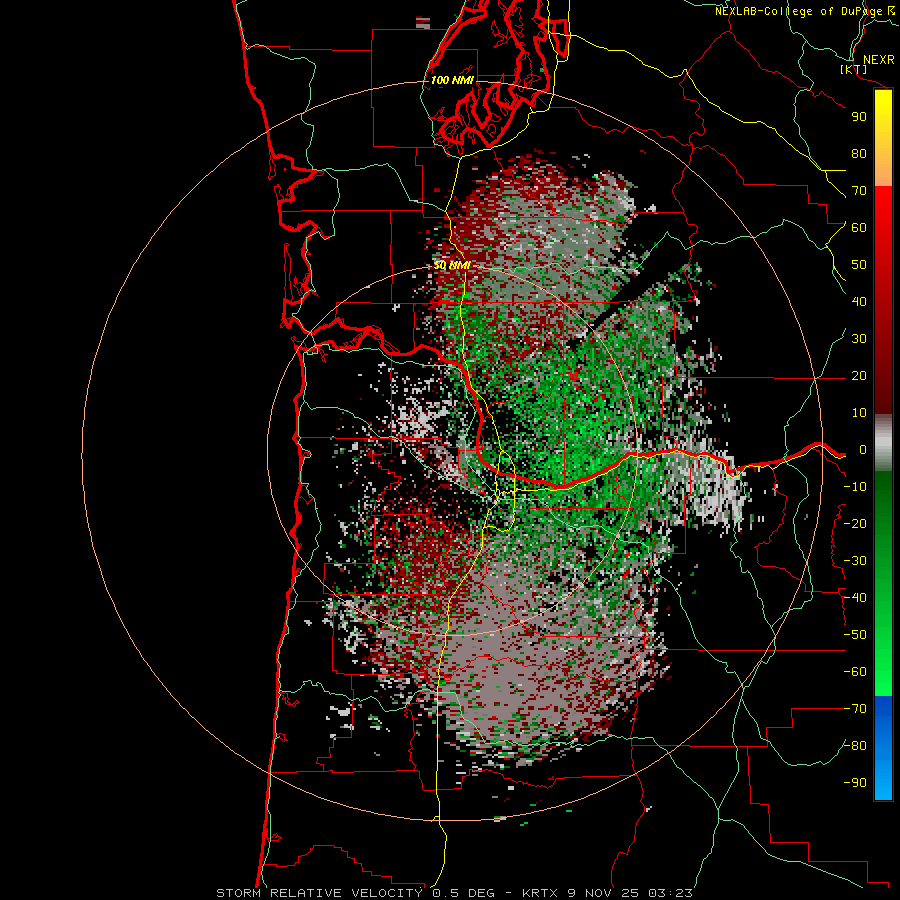Click the "-30" scale value

855,561
